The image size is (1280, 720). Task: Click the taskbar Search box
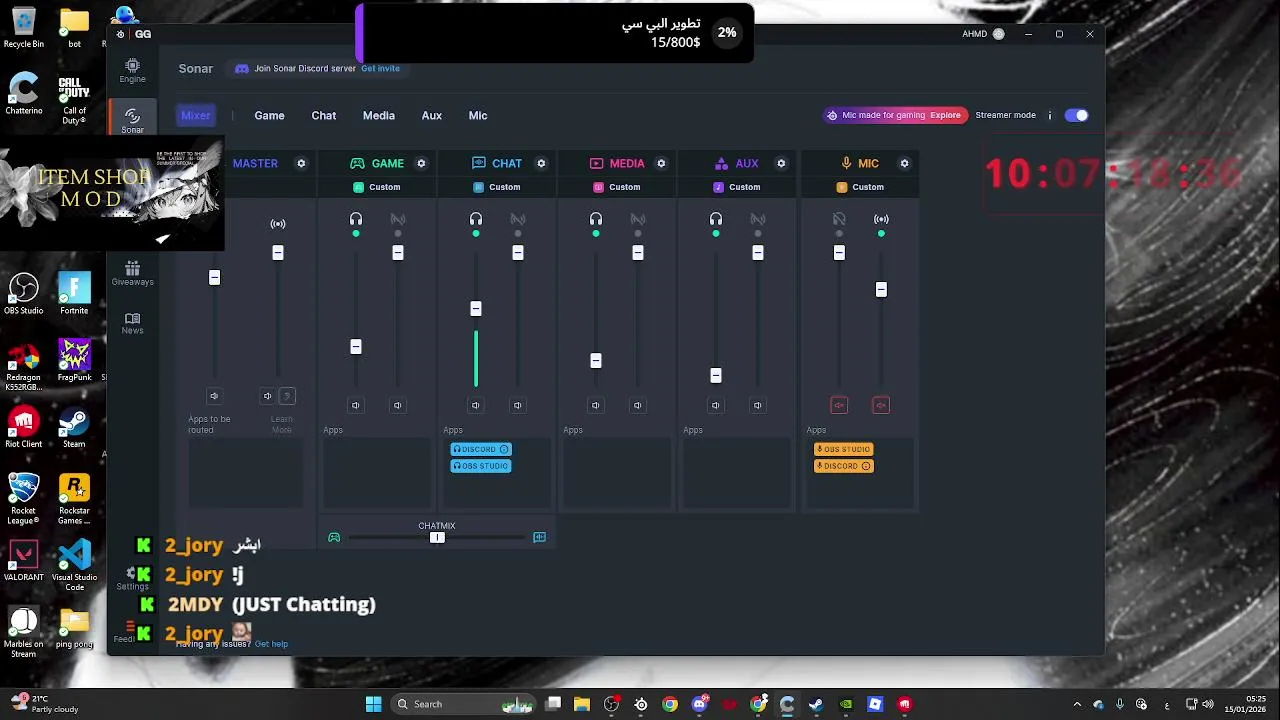point(465,704)
